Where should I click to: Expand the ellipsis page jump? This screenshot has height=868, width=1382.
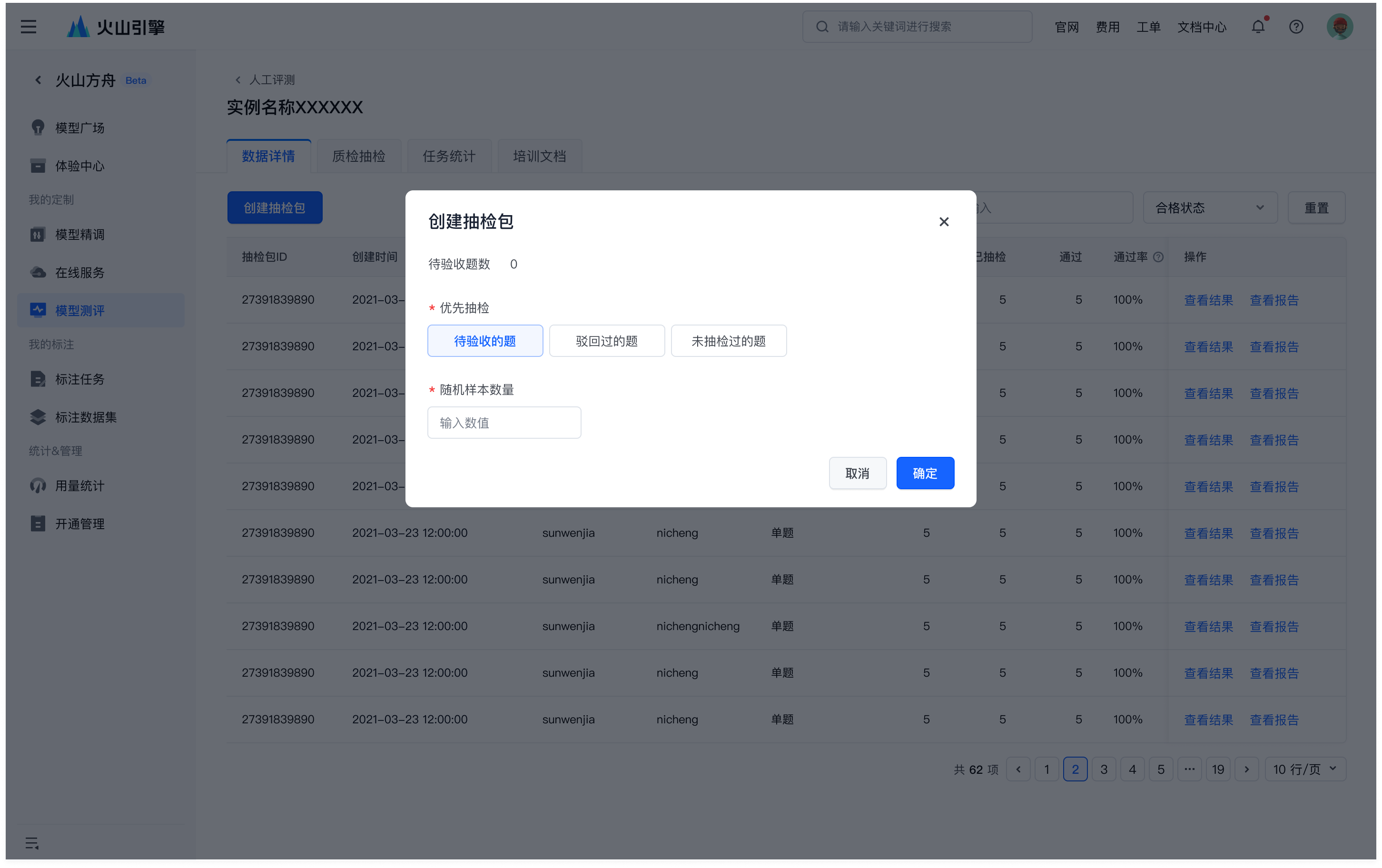tap(1189, 769)
